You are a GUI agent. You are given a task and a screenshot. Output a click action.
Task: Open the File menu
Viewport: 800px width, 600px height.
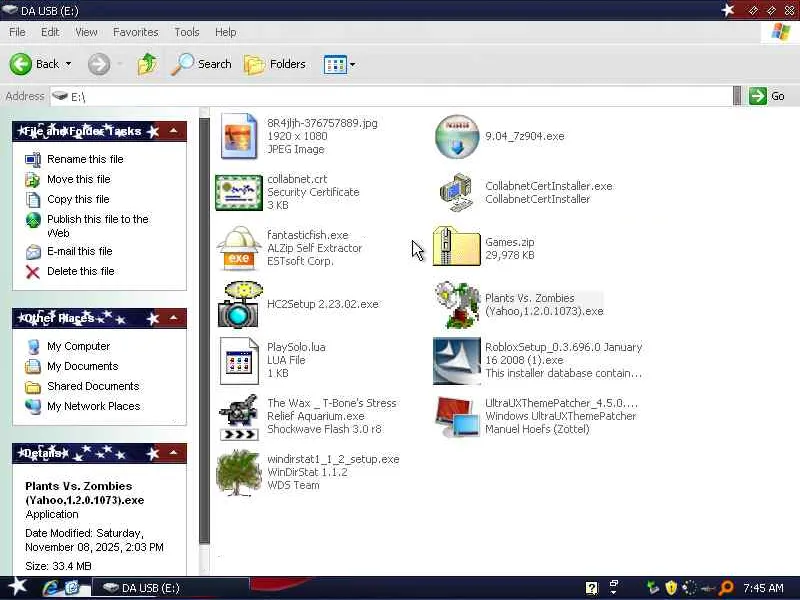point(17,32)
